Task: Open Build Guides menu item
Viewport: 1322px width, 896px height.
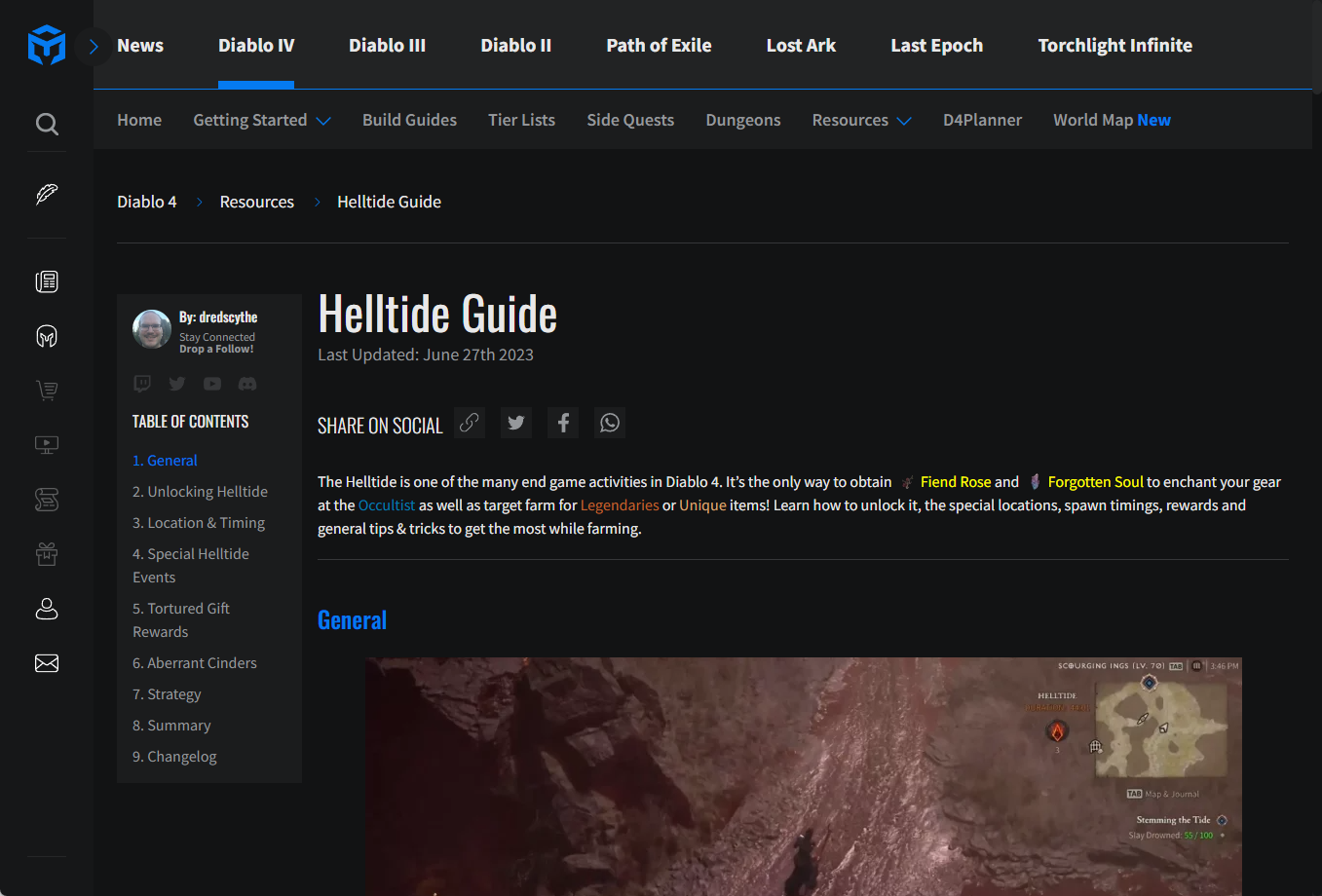Action: tap(409, 120)
